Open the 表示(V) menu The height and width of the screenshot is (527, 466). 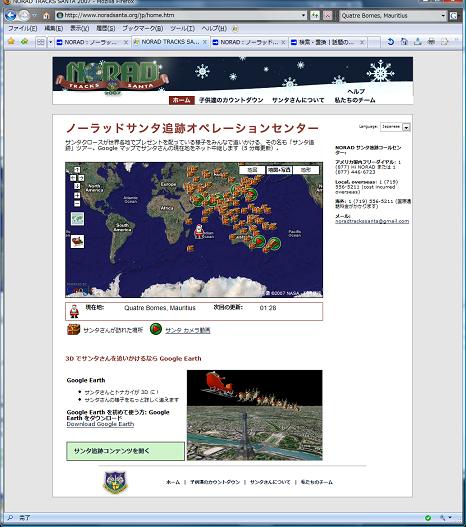point(79,29)
